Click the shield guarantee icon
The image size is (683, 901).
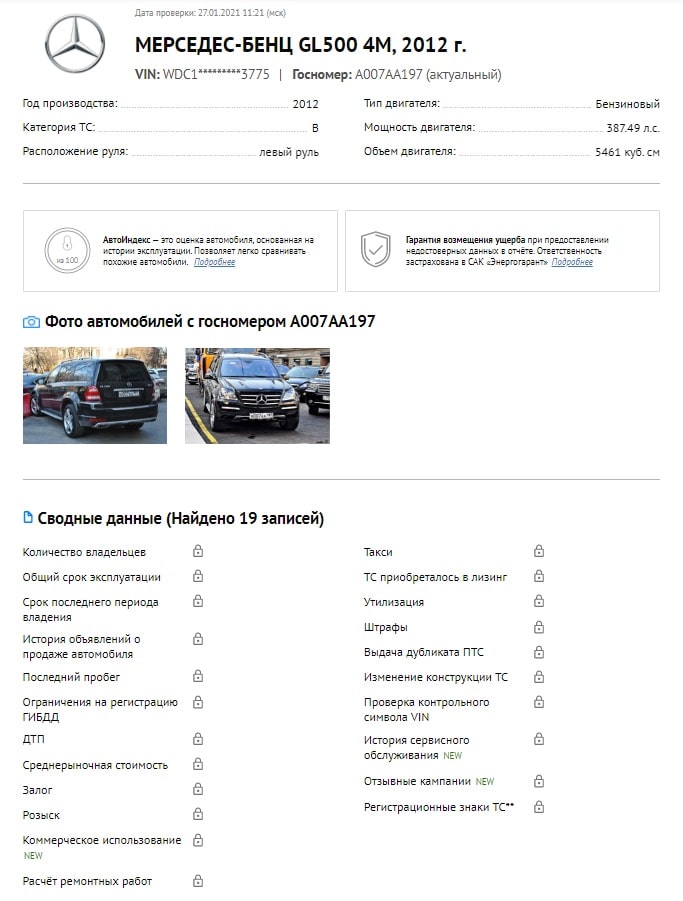click(x=376, y=249)
